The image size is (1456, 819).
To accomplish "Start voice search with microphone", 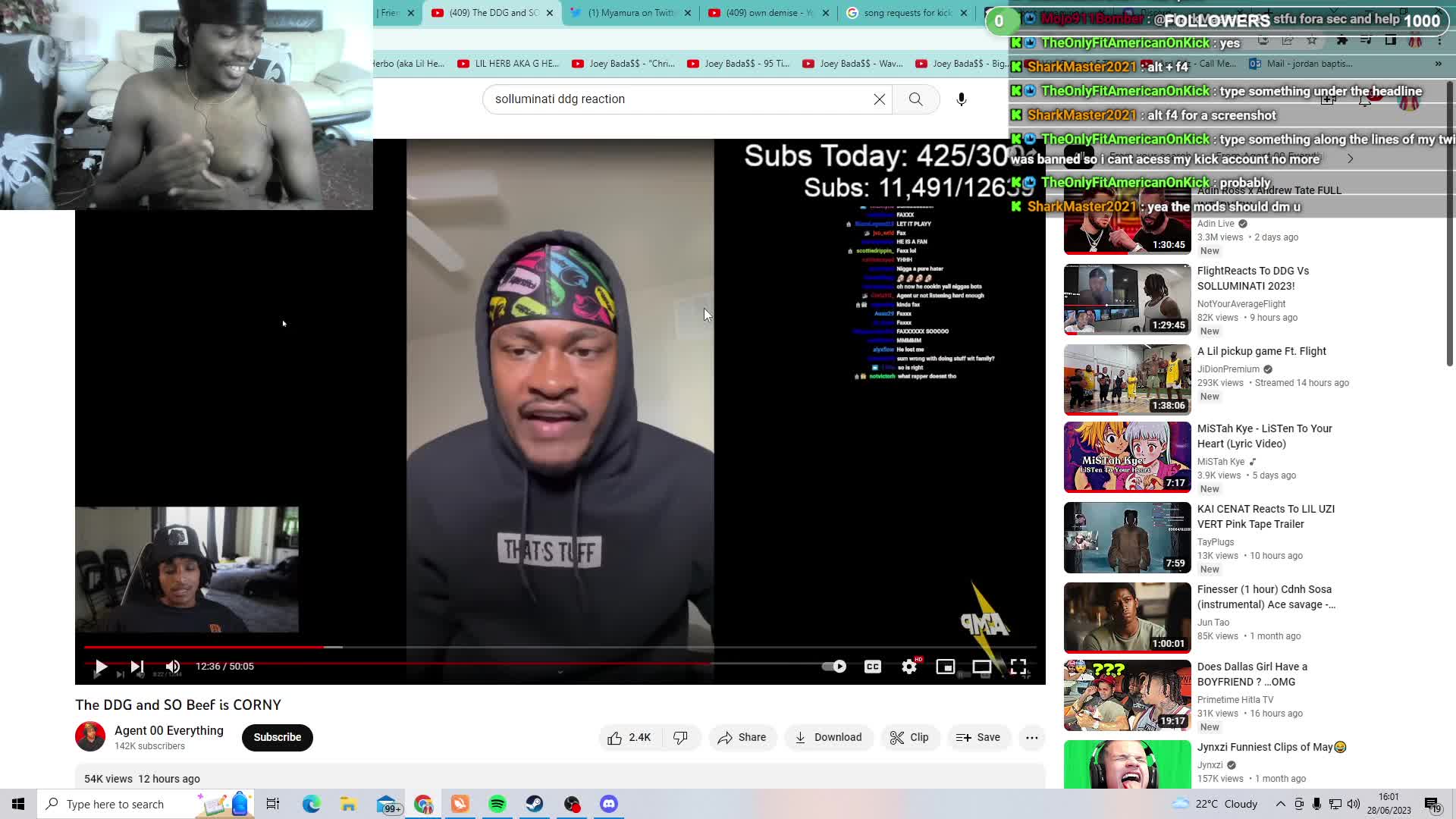I will pyautogui.click(x=962, y=99).
